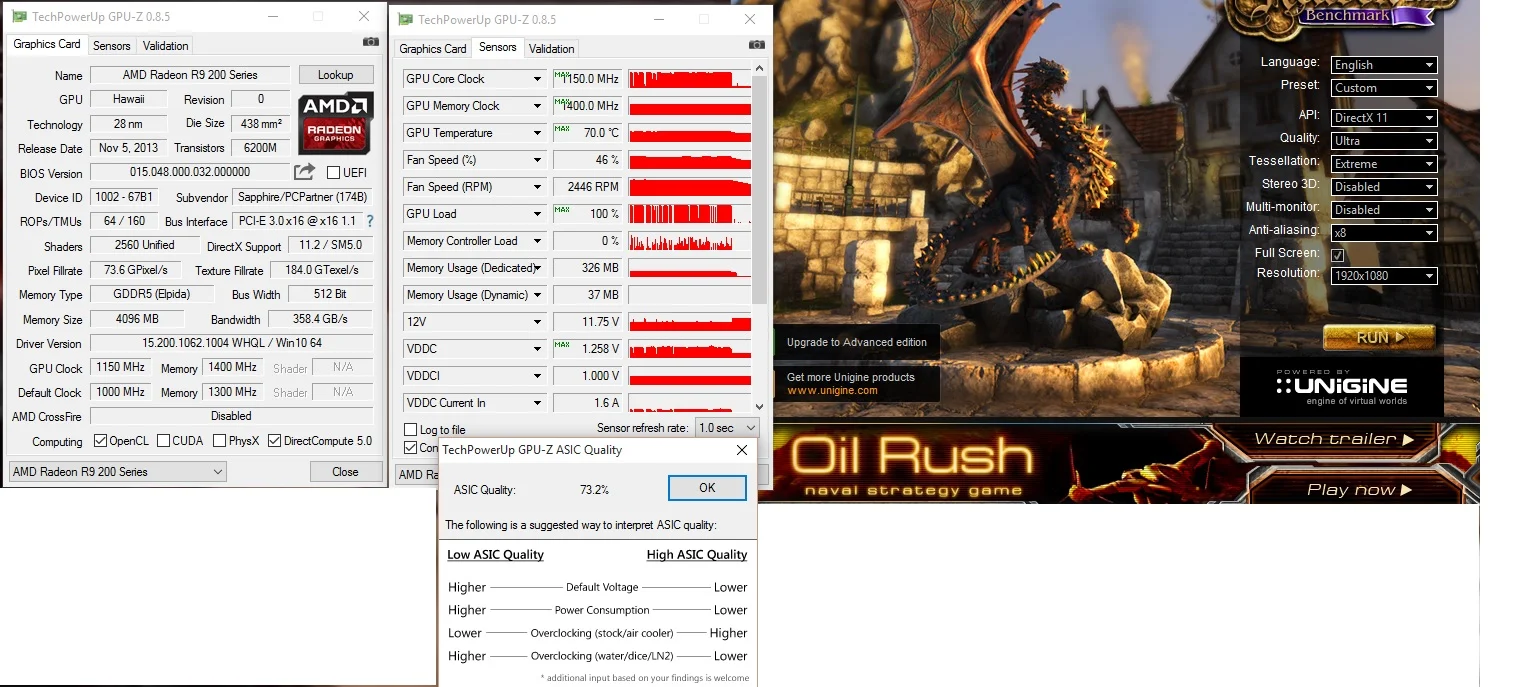Image resolution: width=1536 pixels, height=687 pixels.
Task: Confirm the ASIC Quality dialog with OK
Action: (707, 488)
